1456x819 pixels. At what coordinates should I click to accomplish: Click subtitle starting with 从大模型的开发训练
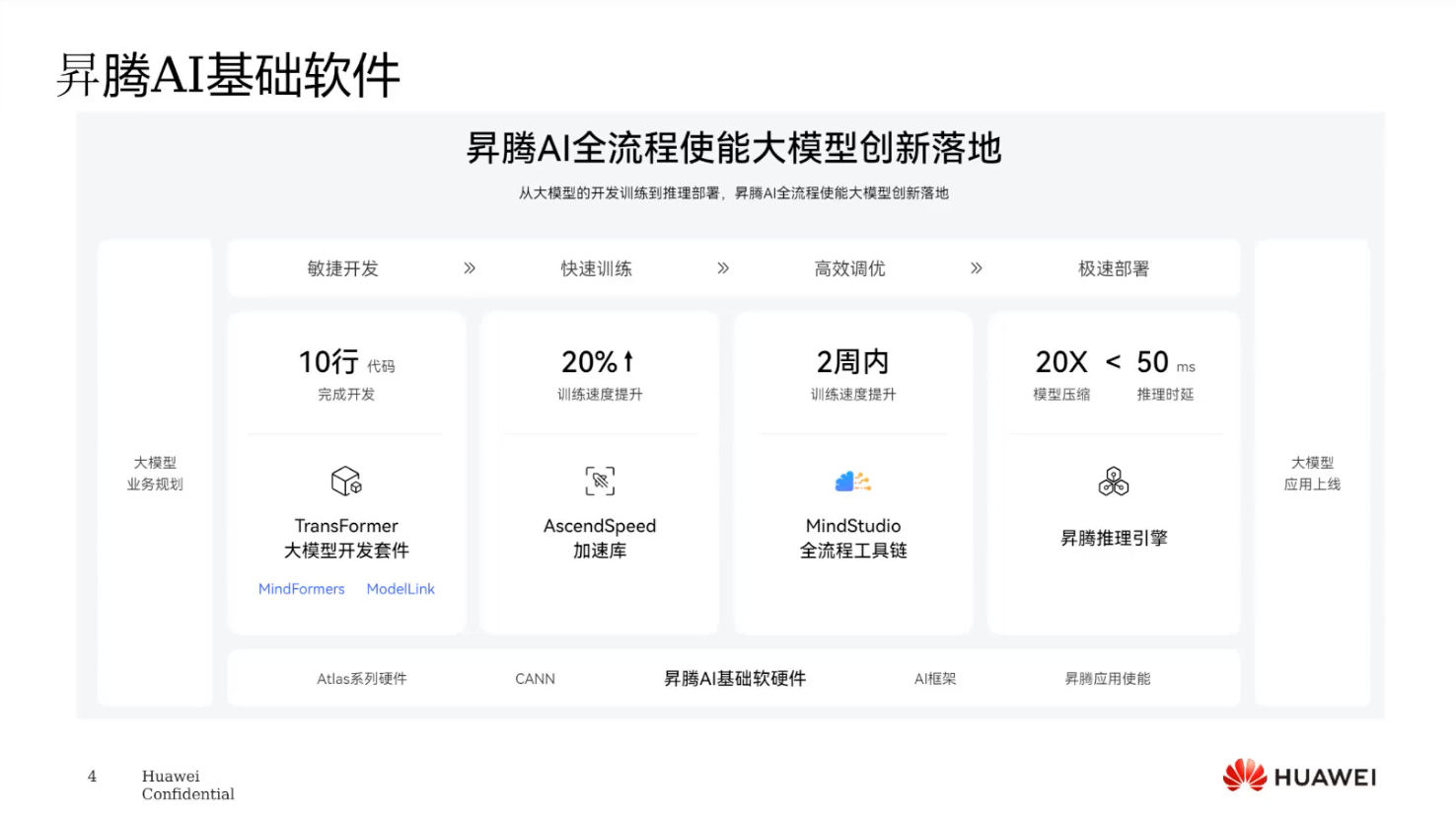734,193
